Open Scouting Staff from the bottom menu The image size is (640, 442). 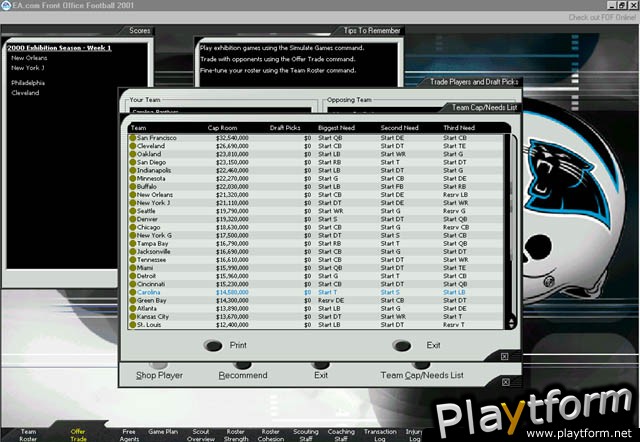[306, 435]
